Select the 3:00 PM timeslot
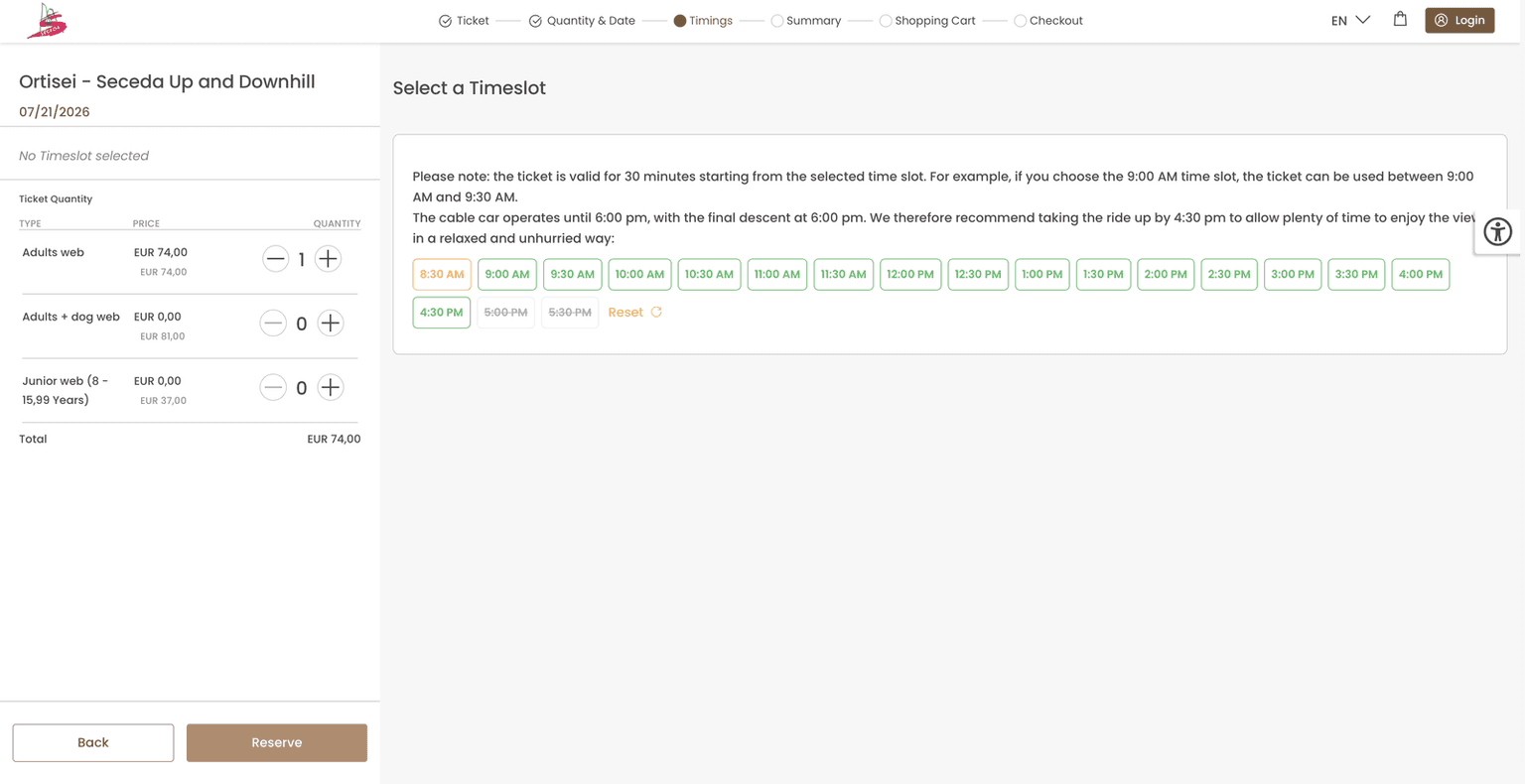 tap(1293, 274)
